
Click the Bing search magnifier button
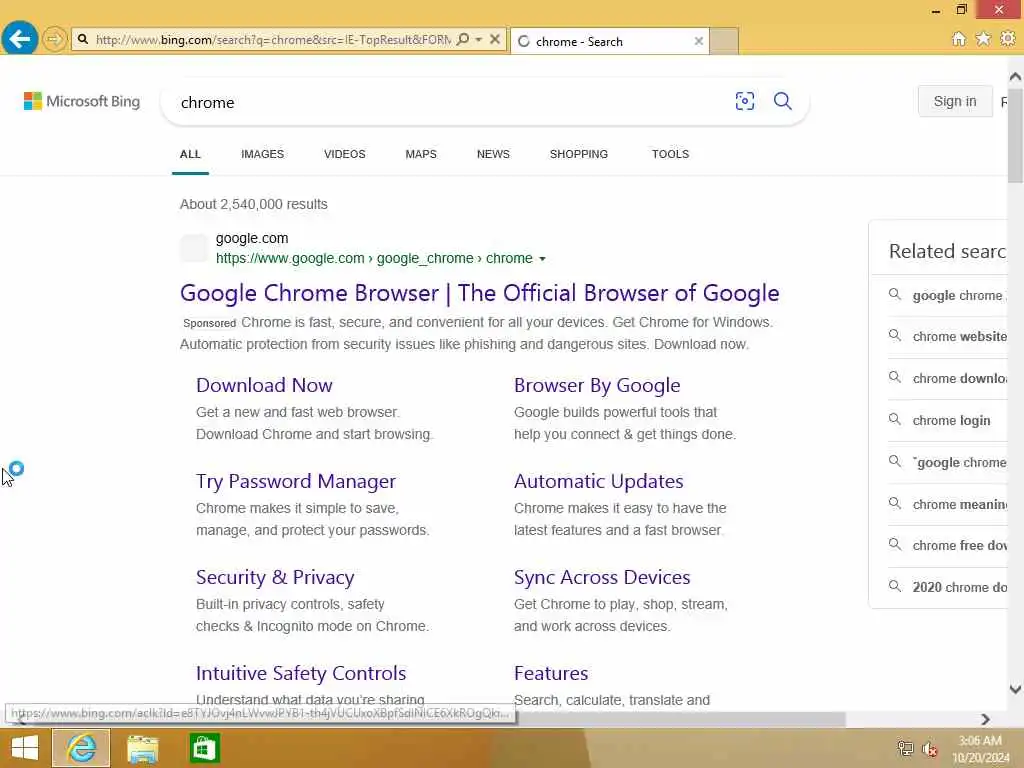782,101
